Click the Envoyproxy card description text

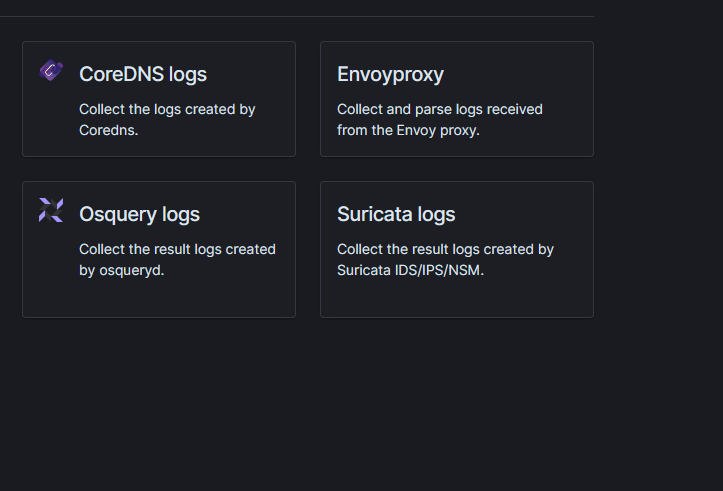pyautogui.click(x=439, y=119)
